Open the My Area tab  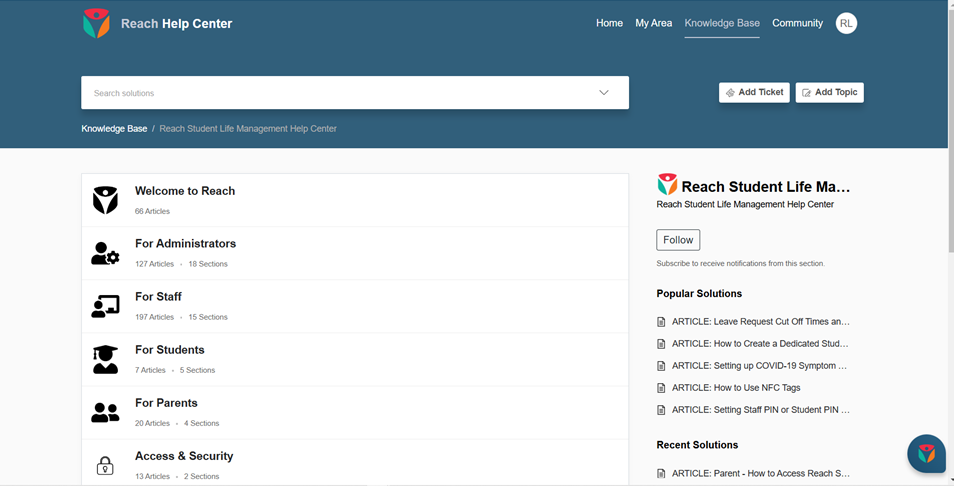(x=653, y=23)
